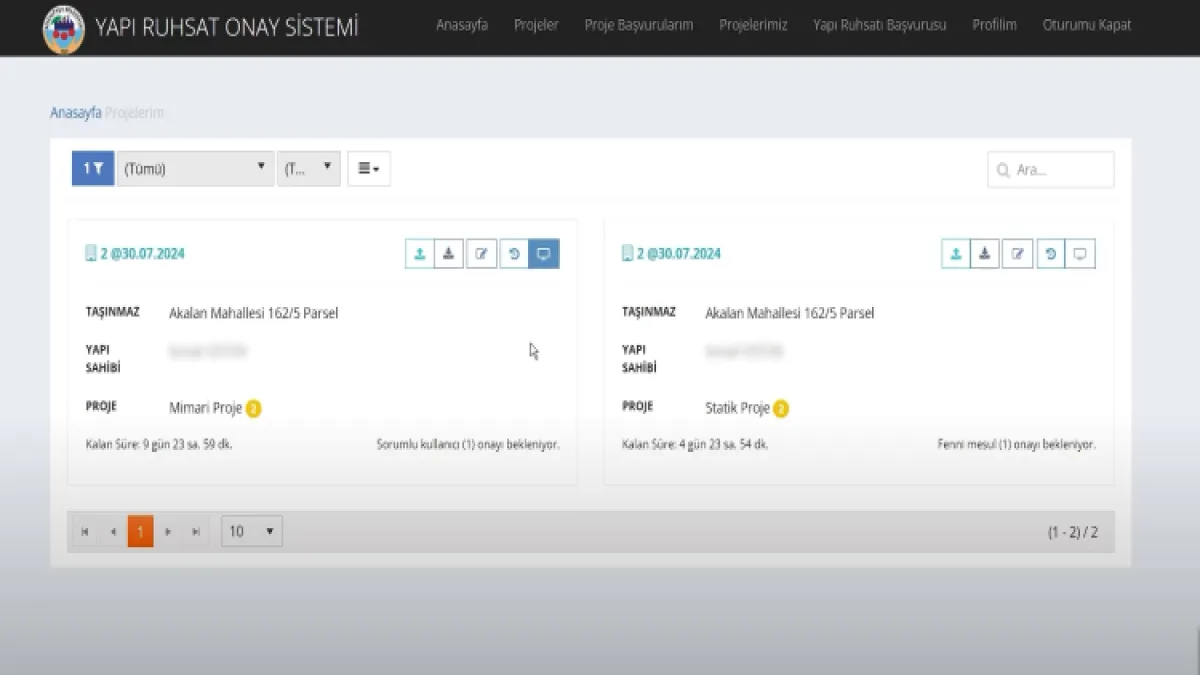Click the Anasayfa breadcrumb link

click(75, 113)
